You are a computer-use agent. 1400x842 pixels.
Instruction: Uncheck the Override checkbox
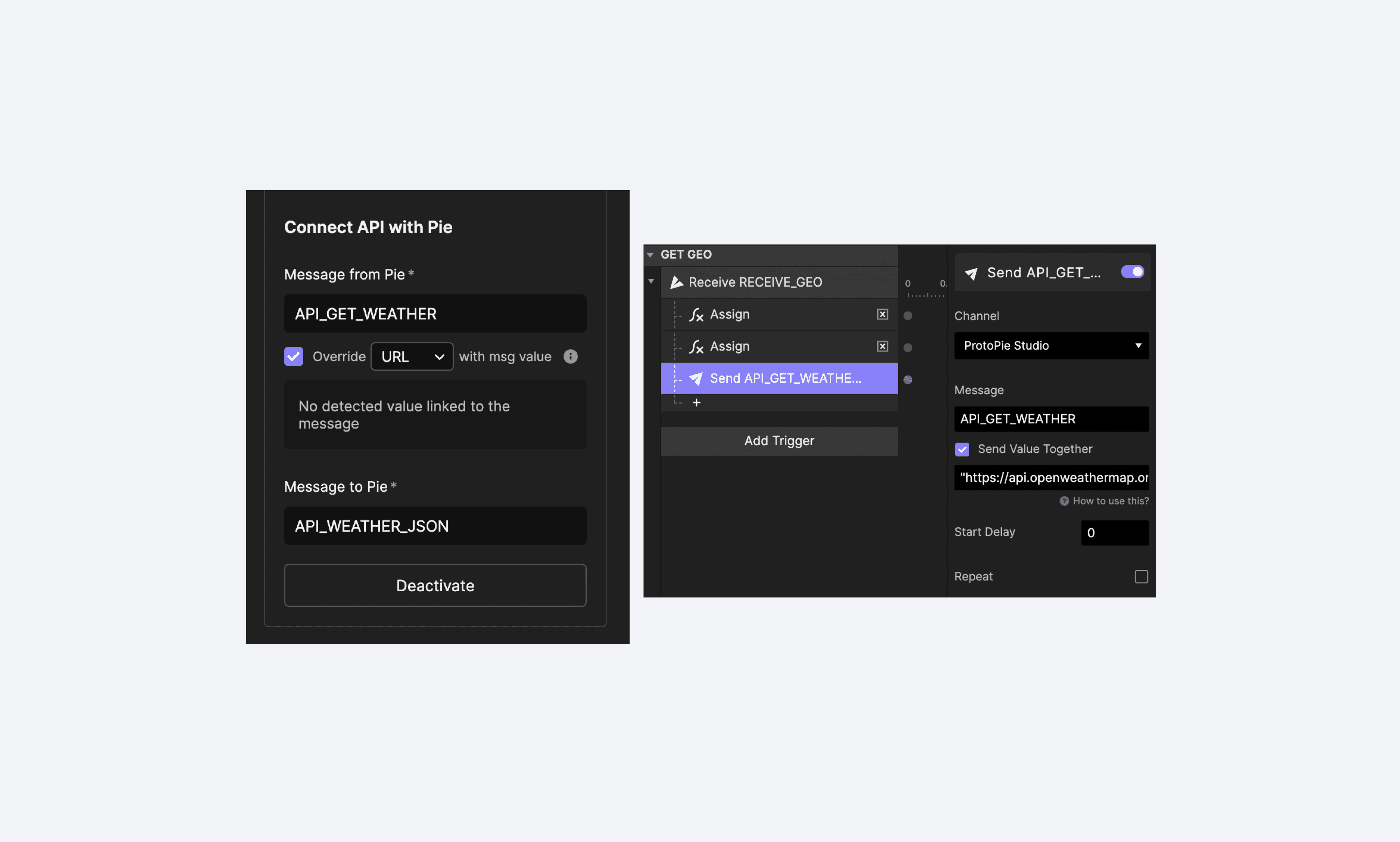294,356
